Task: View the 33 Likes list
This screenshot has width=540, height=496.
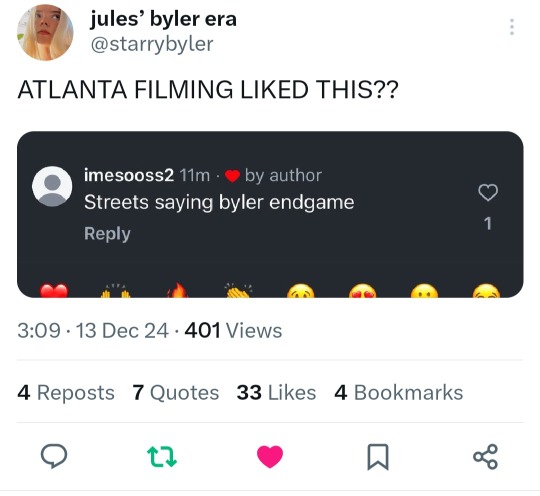Action: click(x=276, y=392)
